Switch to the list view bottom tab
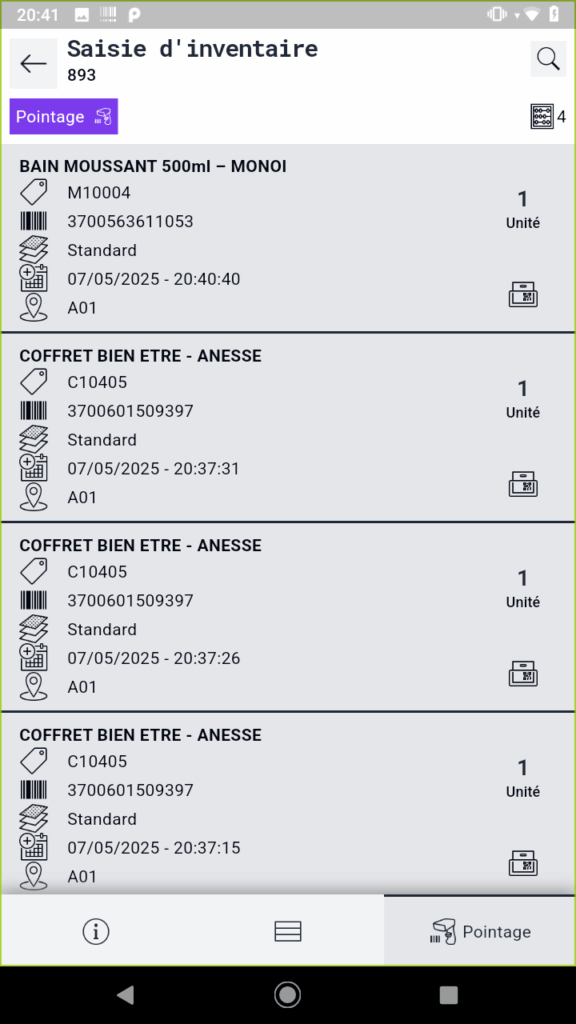Viewport: 576px width, 1024px height. (288, 931)
